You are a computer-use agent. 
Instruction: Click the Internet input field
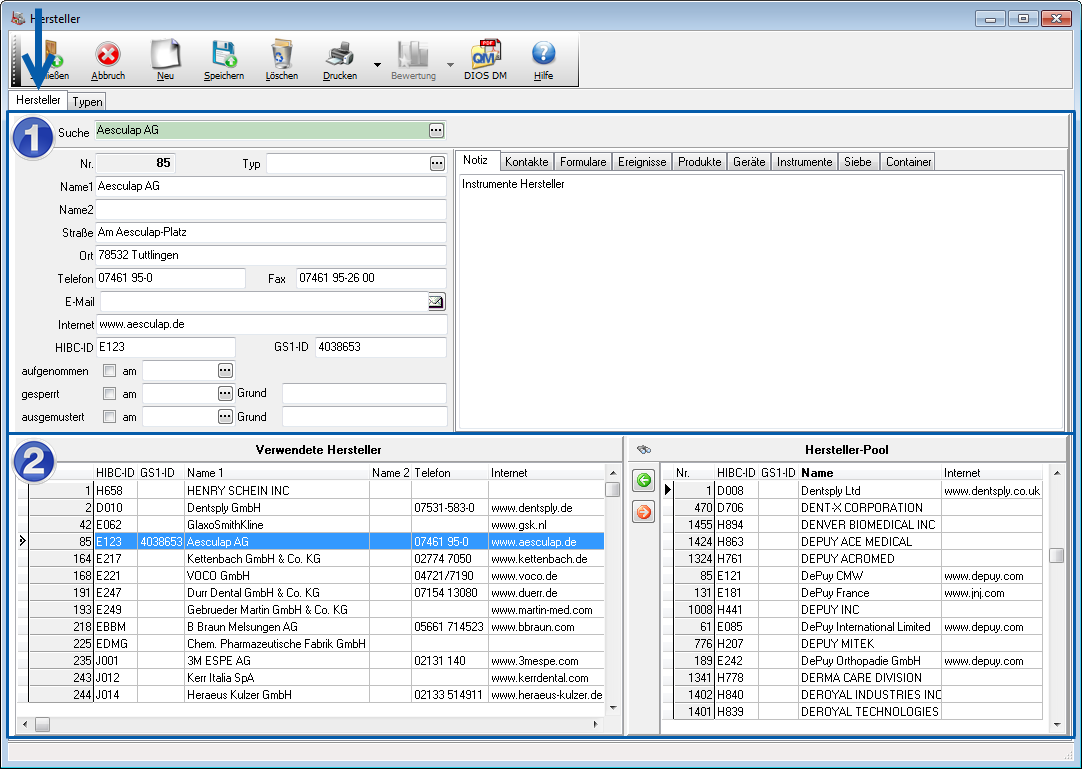click(271, 324)
